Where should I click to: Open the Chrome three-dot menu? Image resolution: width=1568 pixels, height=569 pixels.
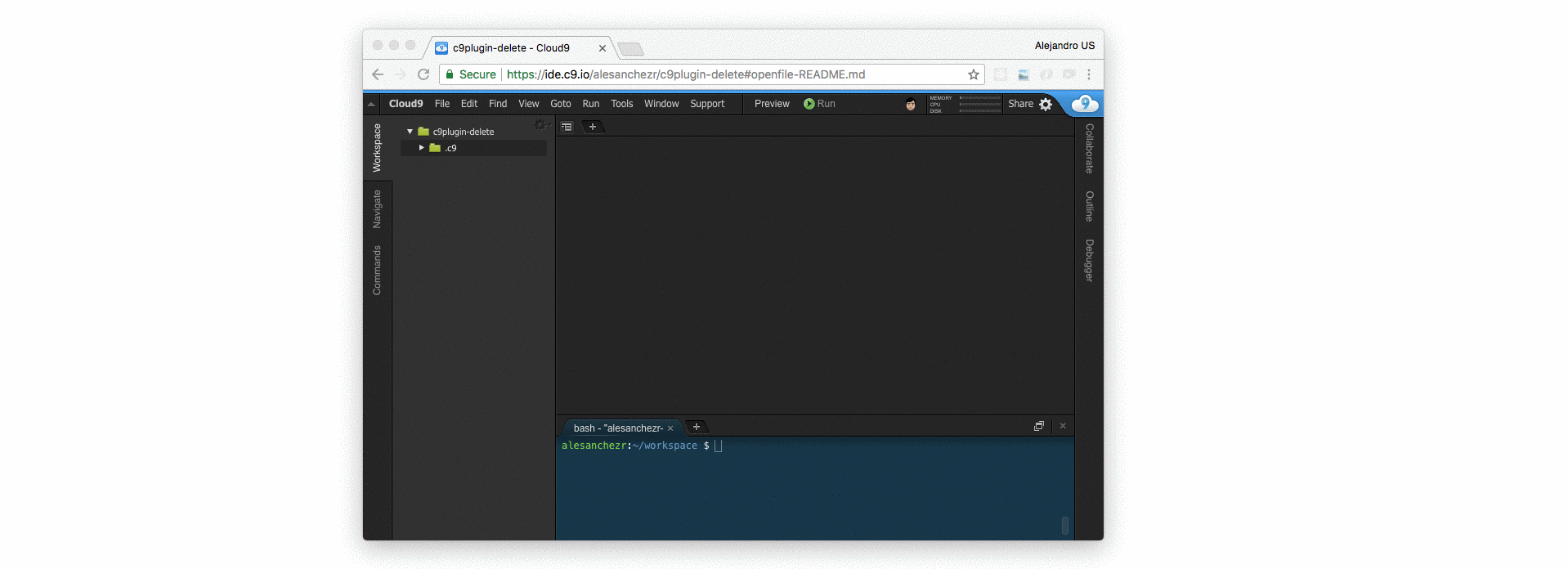click(1089, 74)
